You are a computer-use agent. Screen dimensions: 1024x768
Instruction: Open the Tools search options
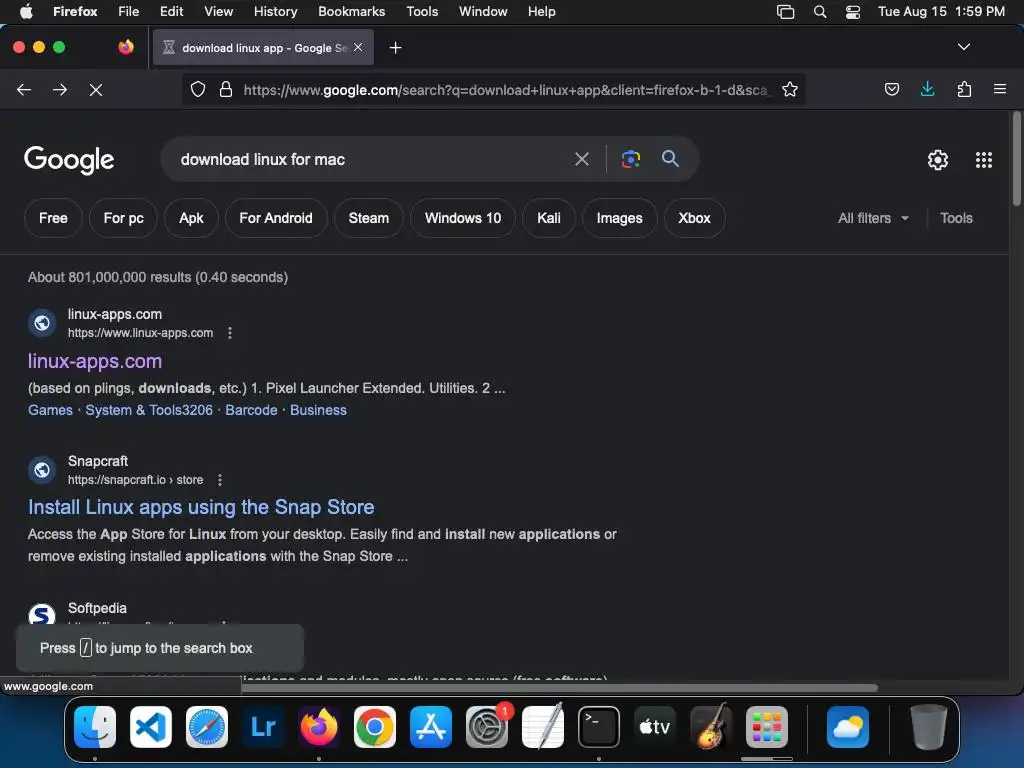click(956, 218)
